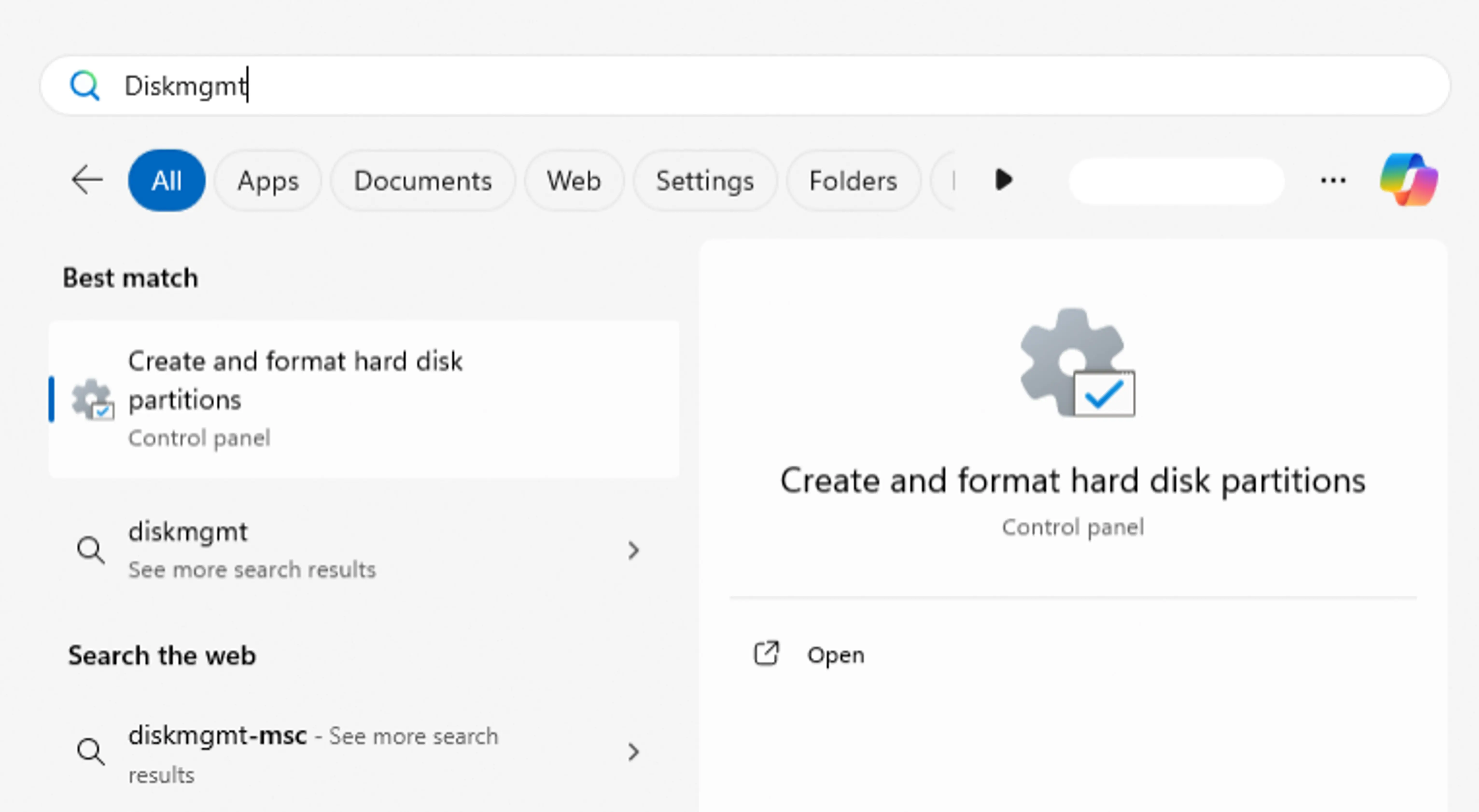Open the Create and format hard disk partitions best match
Viewport: 1479px width, 812px height.
click(x=364, y=399)
